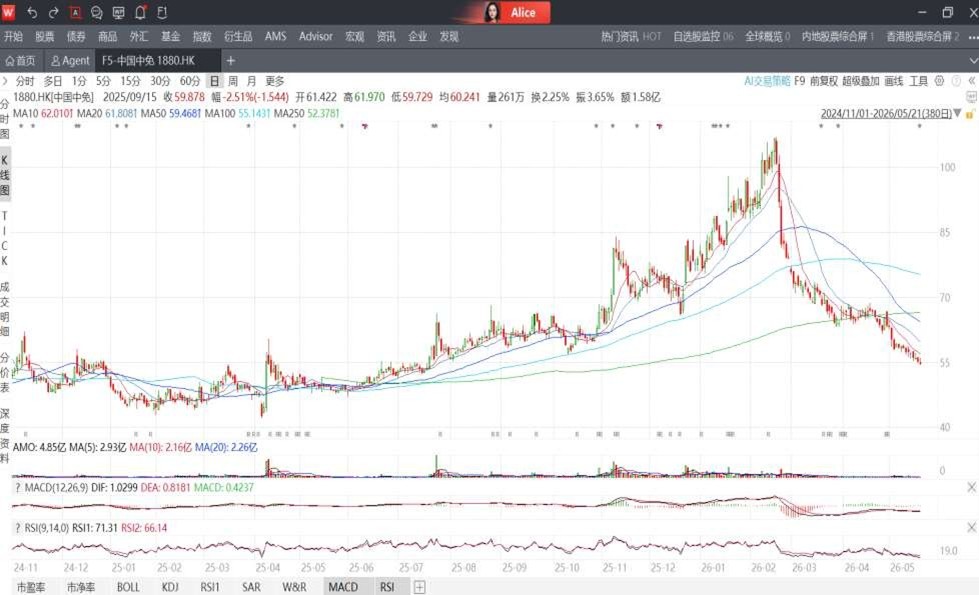Click the AI交易策略 link

(x=767, y=81)
